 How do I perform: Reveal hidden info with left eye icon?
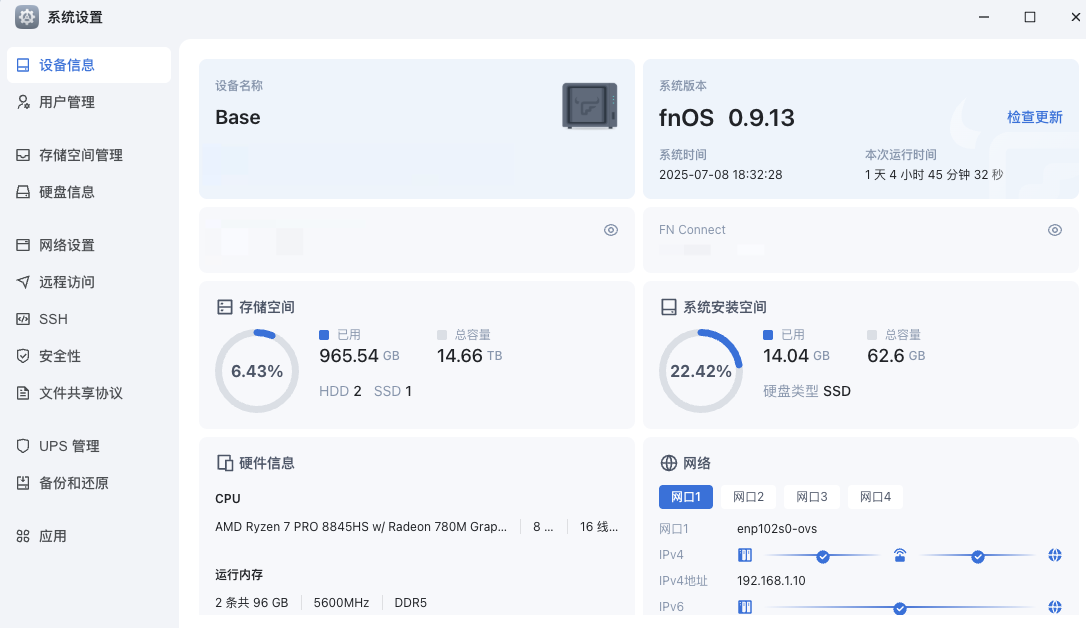611,230
